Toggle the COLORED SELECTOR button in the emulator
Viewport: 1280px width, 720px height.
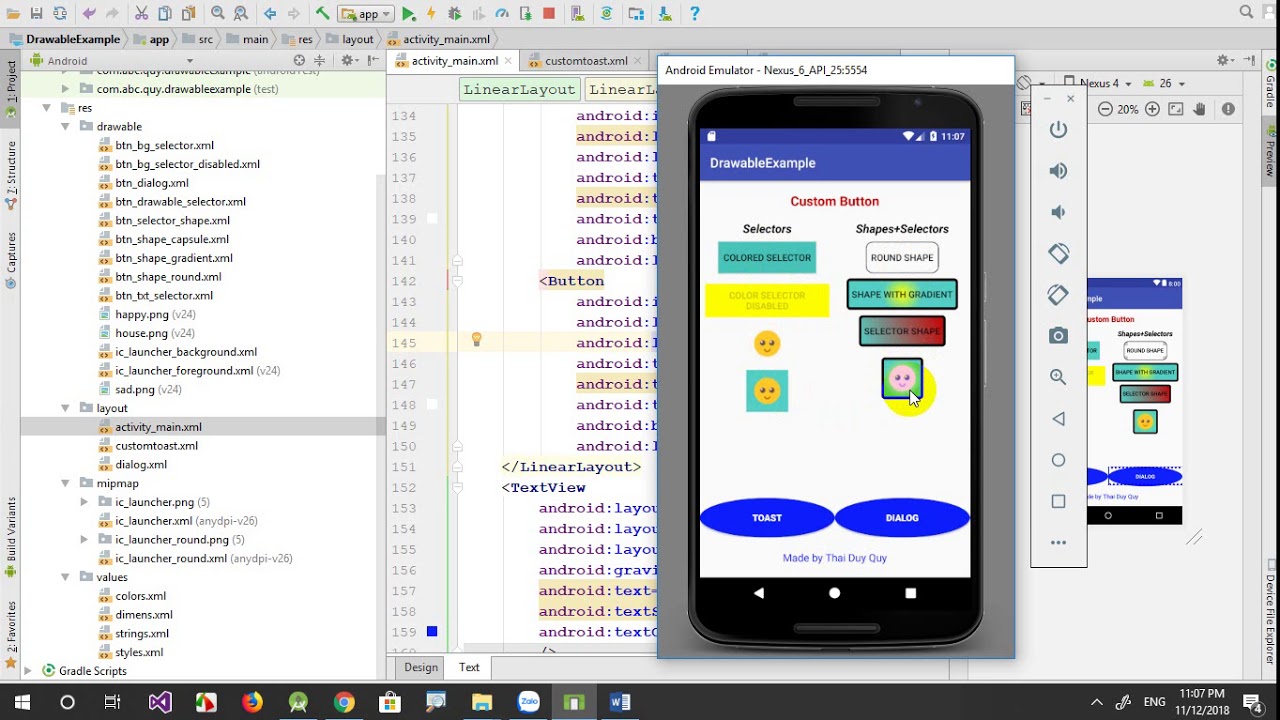(767, 258)
